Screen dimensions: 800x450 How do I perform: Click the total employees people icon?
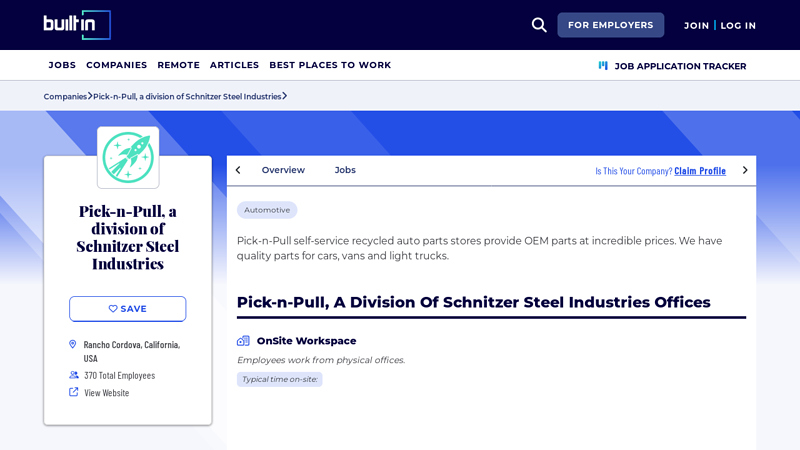[73, 375]
